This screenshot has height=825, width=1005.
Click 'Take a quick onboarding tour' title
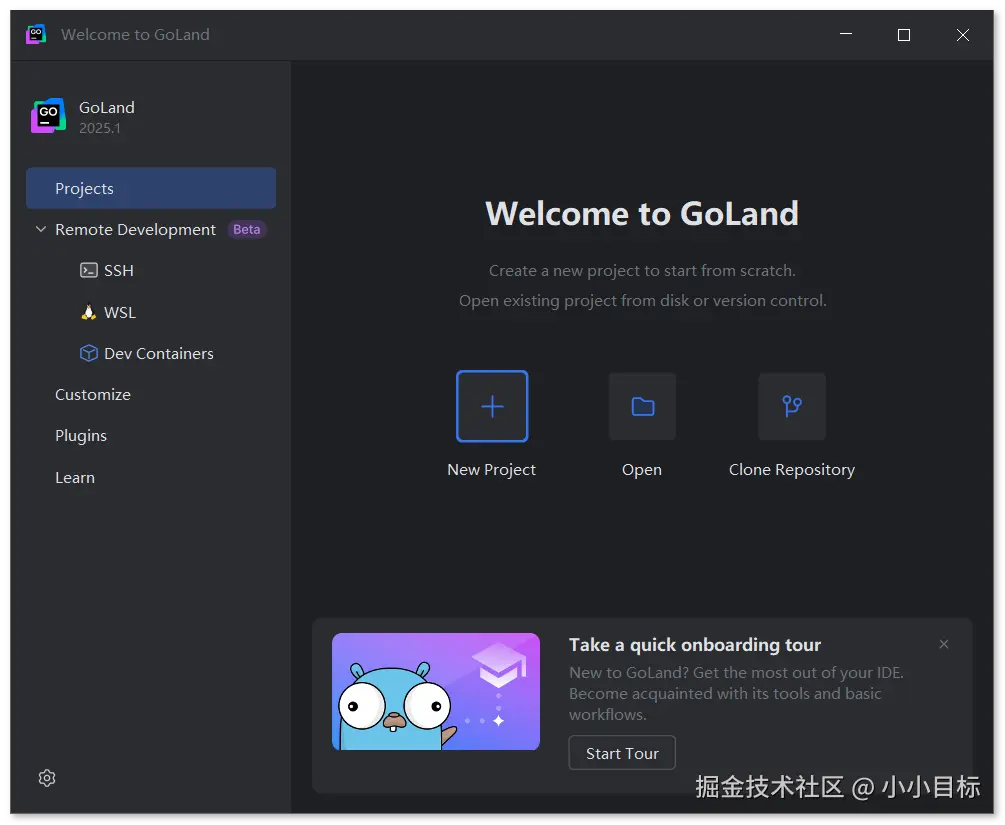tap(695, 645)
